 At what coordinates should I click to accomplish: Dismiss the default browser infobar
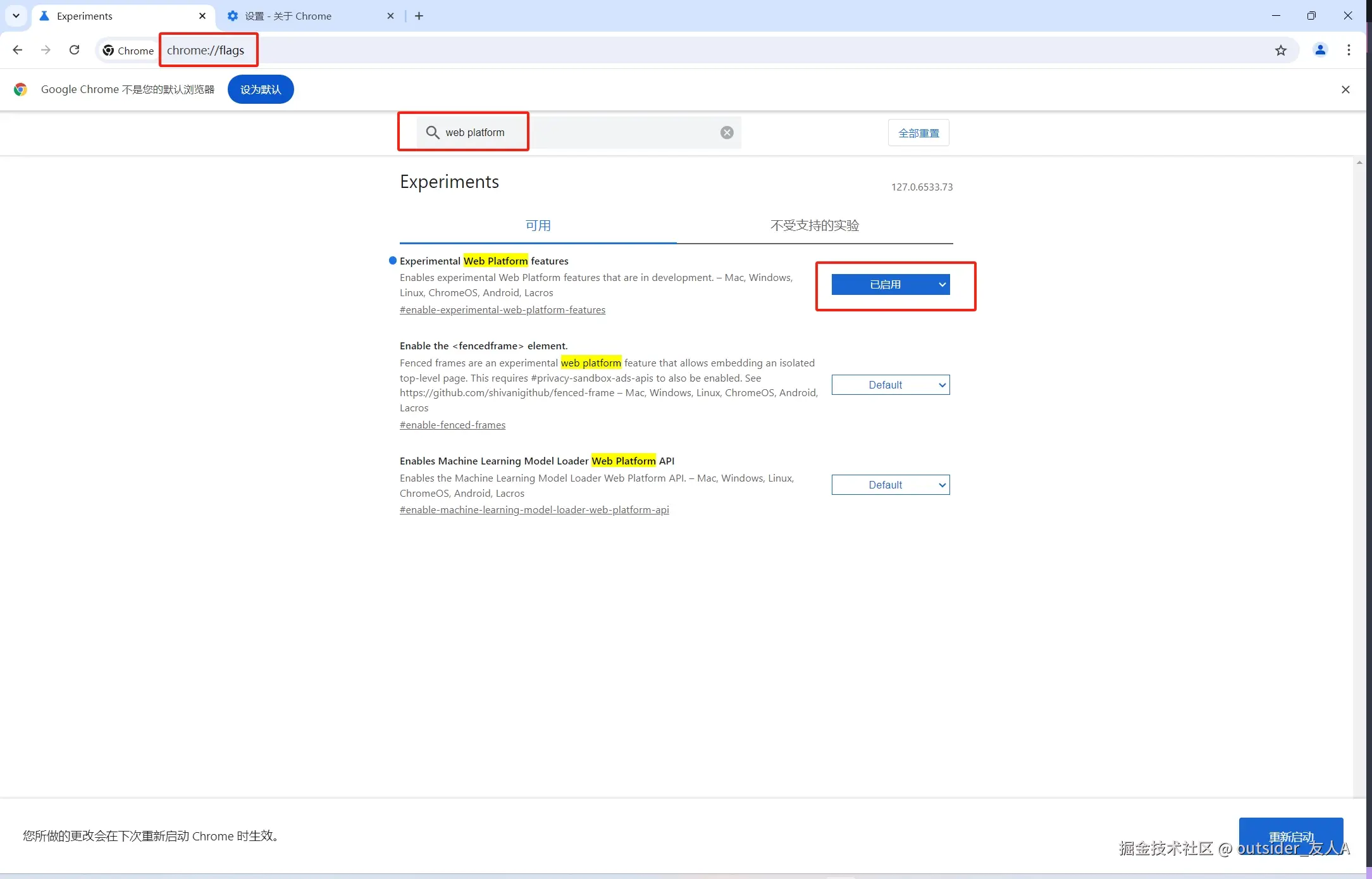[x=1345, y=89]
